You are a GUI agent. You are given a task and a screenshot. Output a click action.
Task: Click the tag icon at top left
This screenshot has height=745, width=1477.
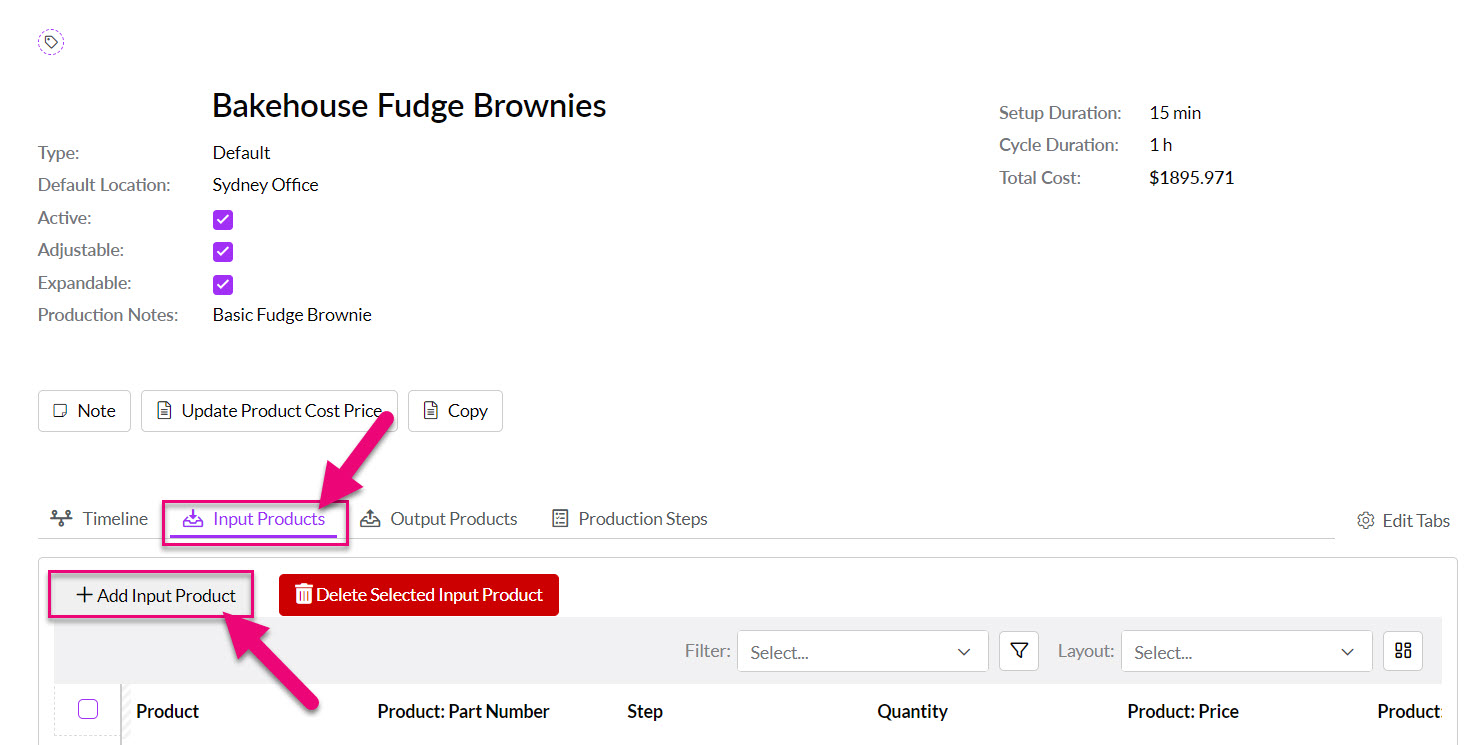pos(51,42)
